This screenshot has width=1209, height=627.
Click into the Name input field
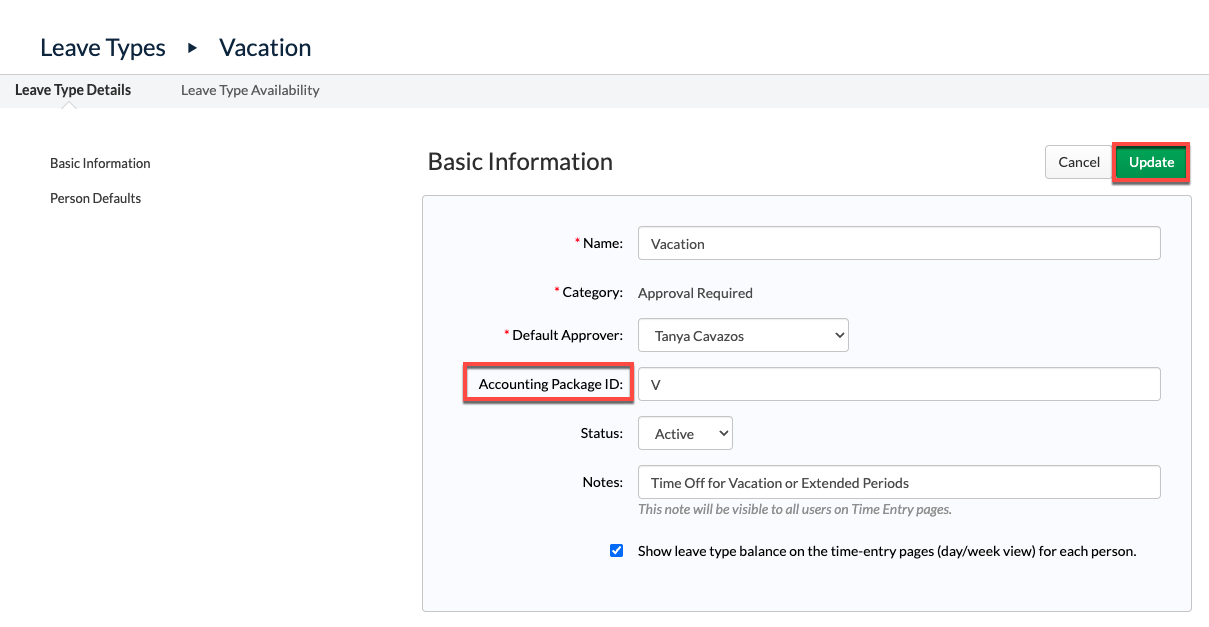899,243
